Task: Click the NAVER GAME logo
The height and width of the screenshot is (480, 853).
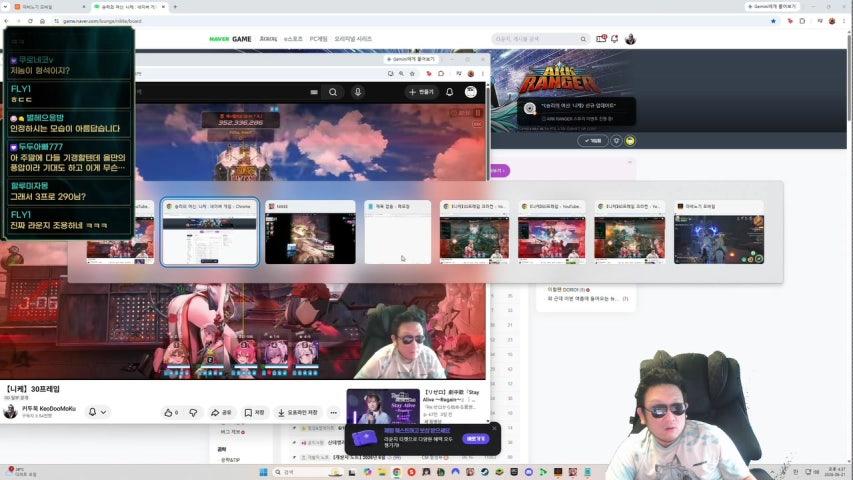Action: tap(230, 39)
